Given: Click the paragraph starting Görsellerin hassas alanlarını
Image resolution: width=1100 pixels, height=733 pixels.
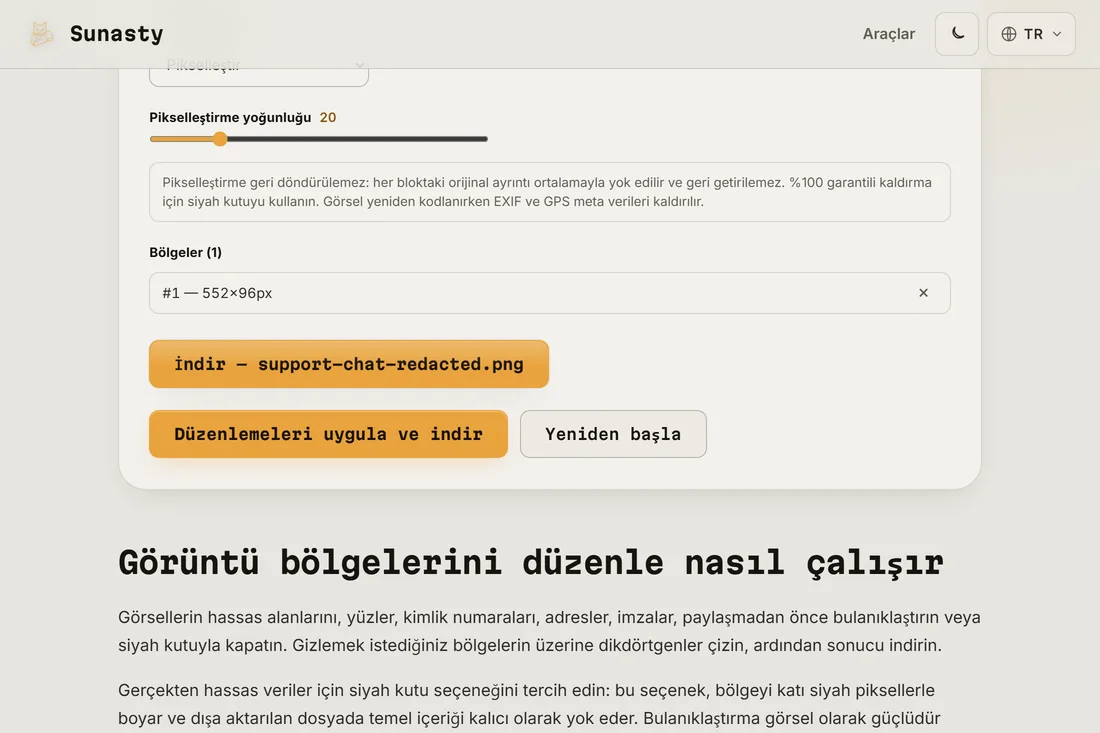Looking at the screenshot, I should [x=549, y=631].
